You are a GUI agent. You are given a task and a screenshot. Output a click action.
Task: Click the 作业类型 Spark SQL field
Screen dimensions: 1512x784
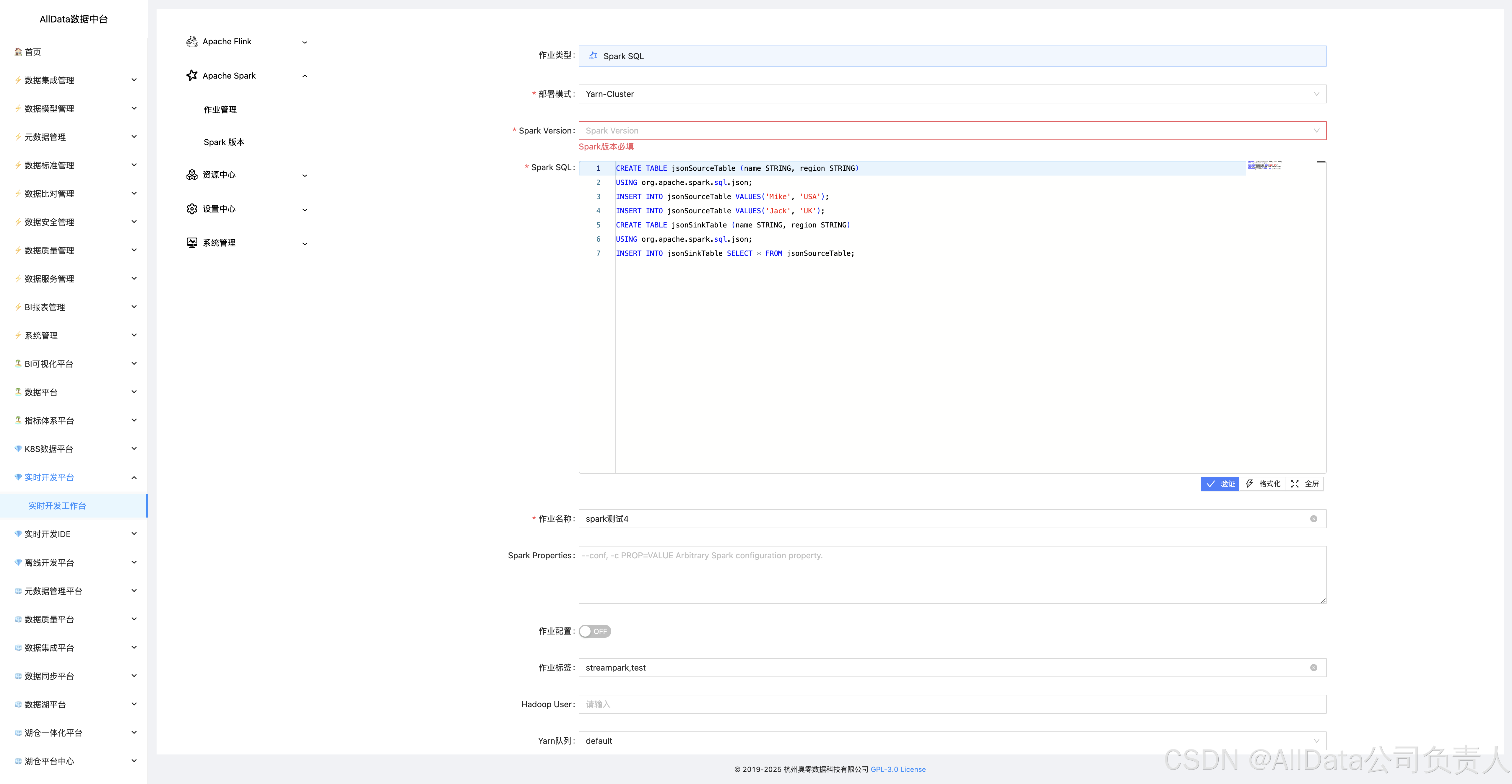[x=952, y=56]
